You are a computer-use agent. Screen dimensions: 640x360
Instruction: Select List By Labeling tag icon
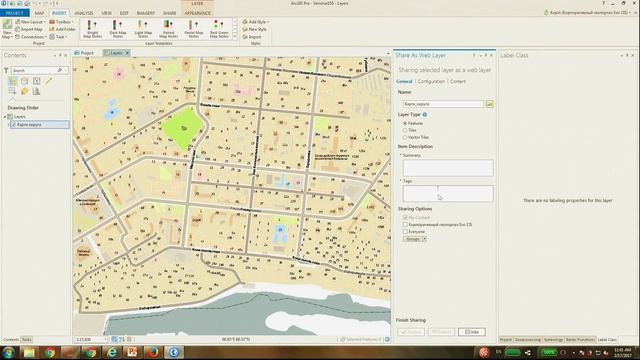tap(24, 91)
